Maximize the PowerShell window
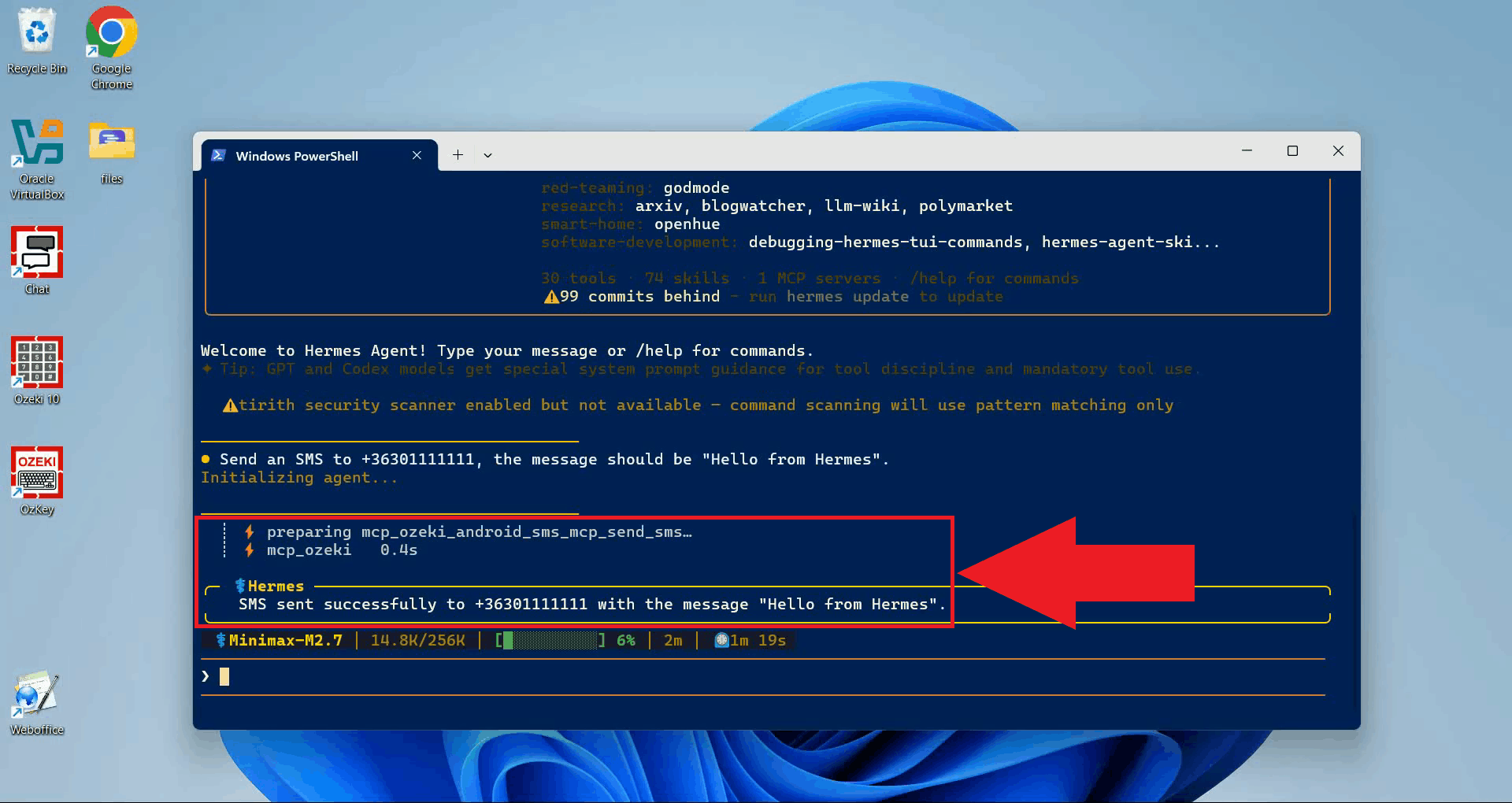Screen dimensions: 1512x803 coord(1292,150)
